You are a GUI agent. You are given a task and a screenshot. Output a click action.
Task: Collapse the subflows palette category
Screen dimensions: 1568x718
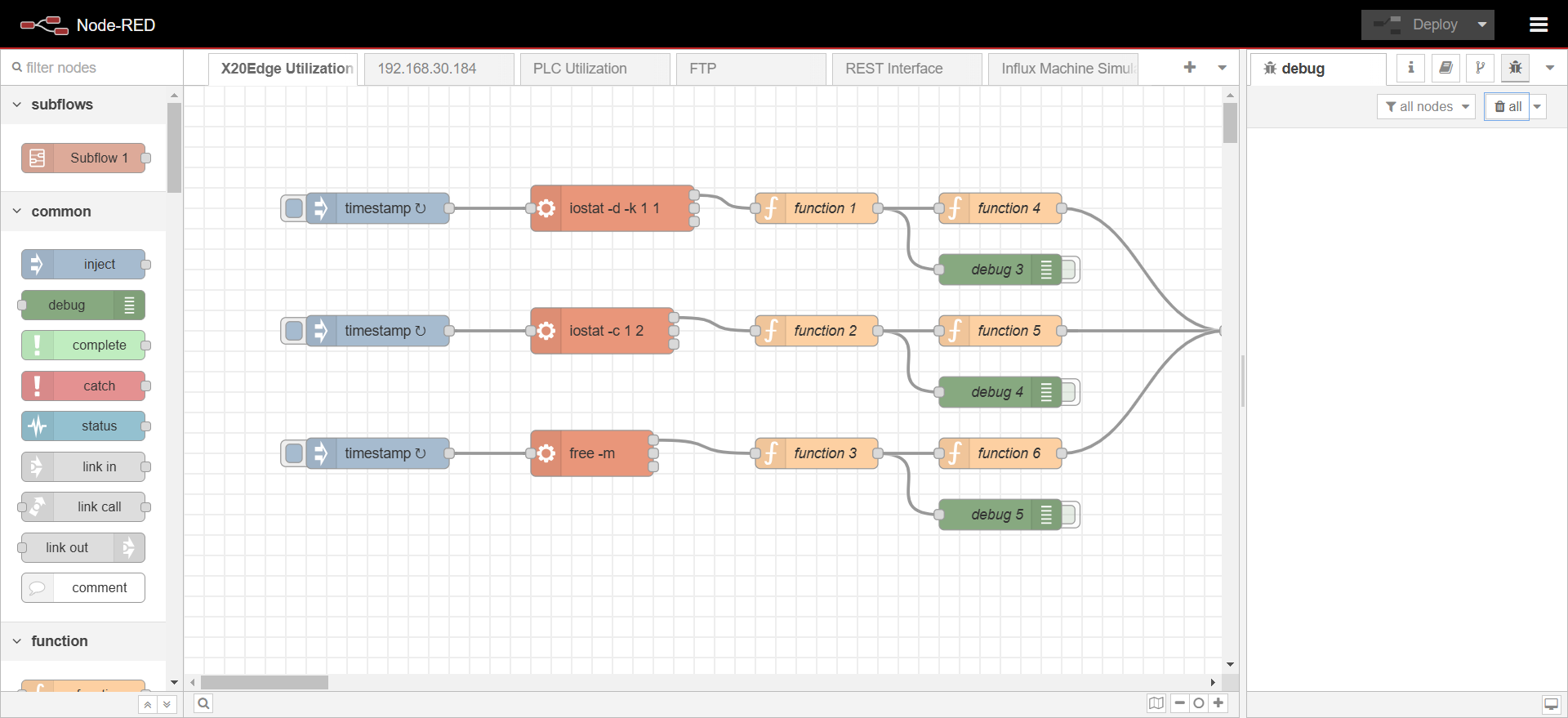click(17, 105)
